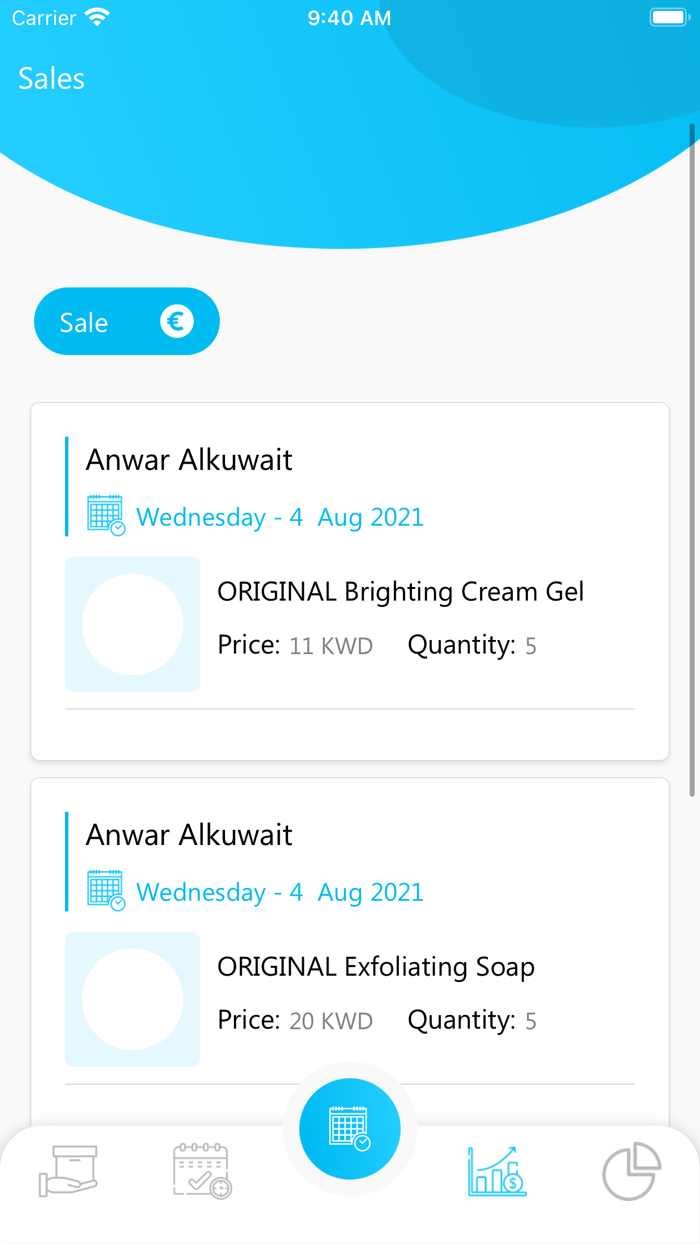Open the central blue calendar action button
Screen dimensions: 700x1244
point(349,1127)
